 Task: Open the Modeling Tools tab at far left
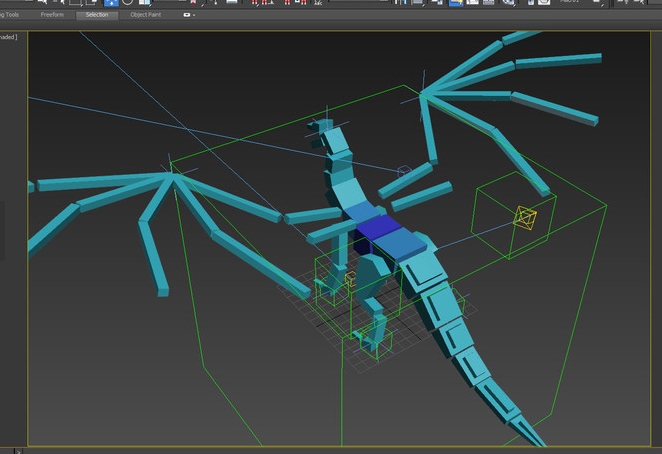[9, 15]
